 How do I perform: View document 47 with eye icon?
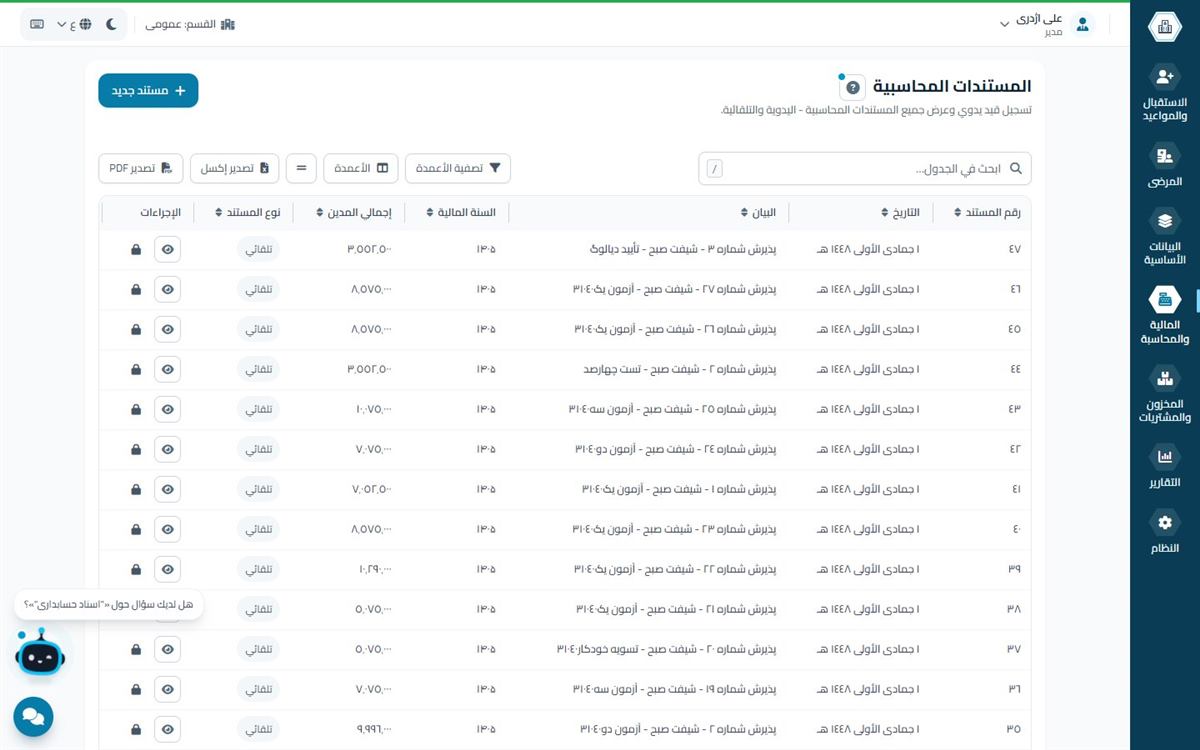pos(168,249)
